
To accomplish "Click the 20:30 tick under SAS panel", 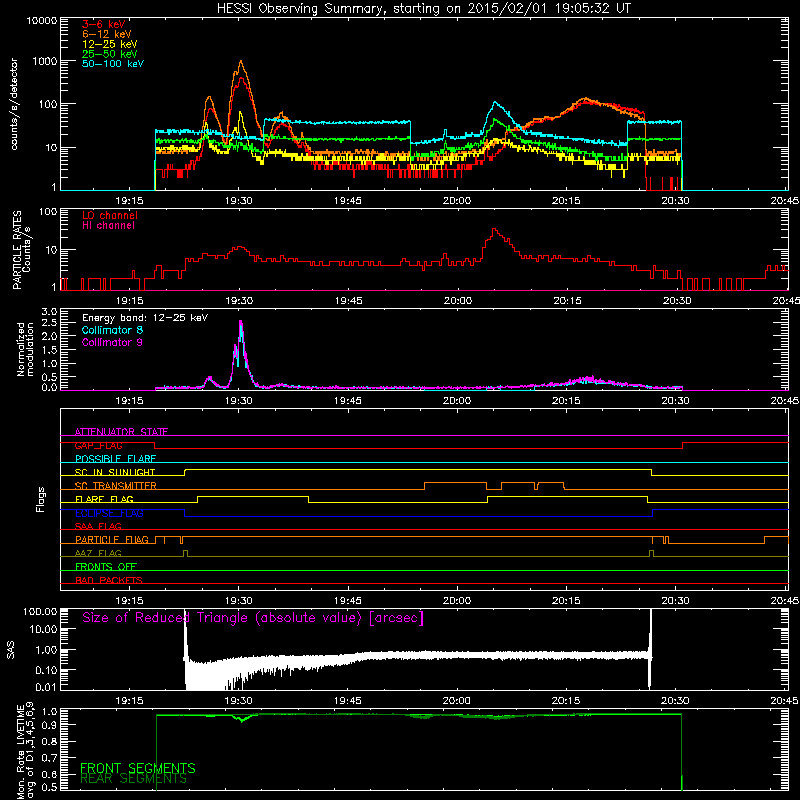I will pyautogui.click(x=676, y=701).
